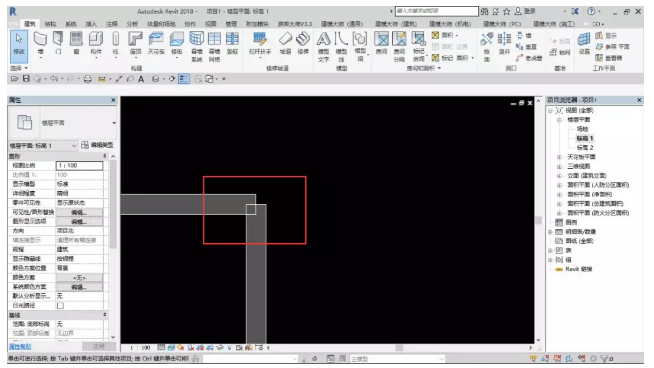Switch to the 管理 ribbon tab
Screen dimensions: 654x368
[231, 24]
